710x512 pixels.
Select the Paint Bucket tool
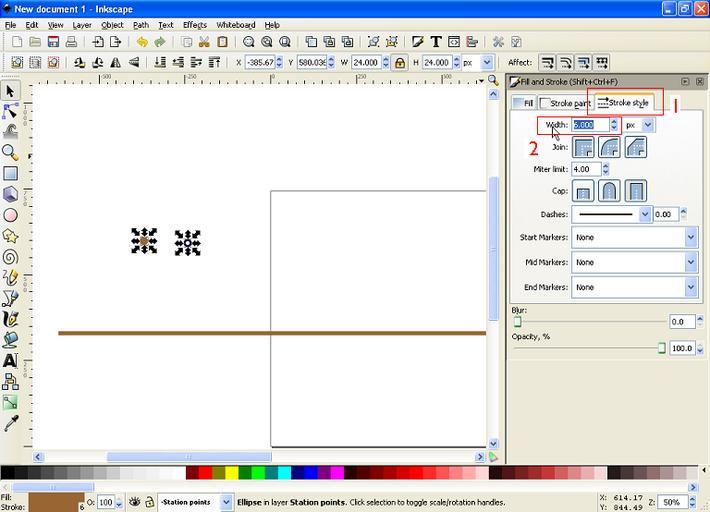tap(10, 340)
